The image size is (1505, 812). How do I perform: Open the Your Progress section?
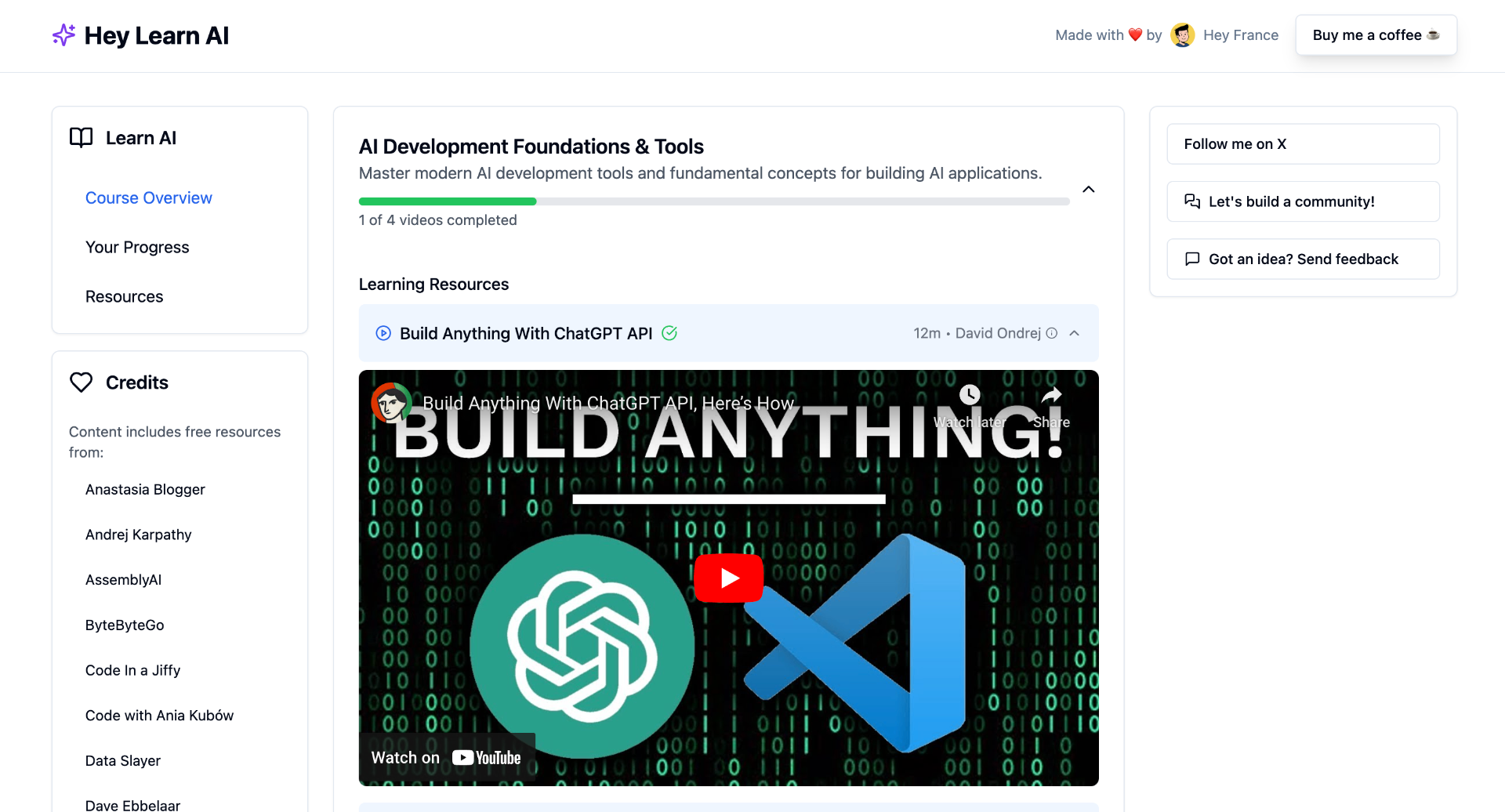pos(137,247)
